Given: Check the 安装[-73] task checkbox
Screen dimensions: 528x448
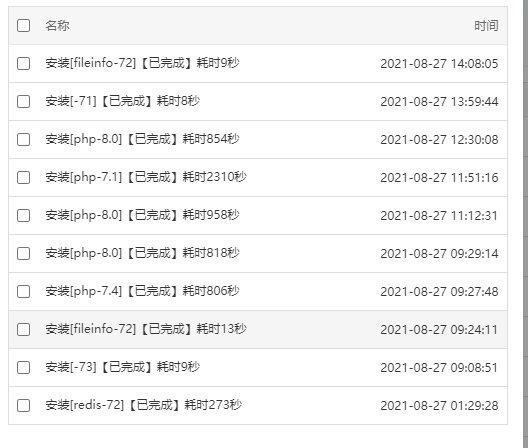Looking at the screenshot, I should (x=23, y=368).
